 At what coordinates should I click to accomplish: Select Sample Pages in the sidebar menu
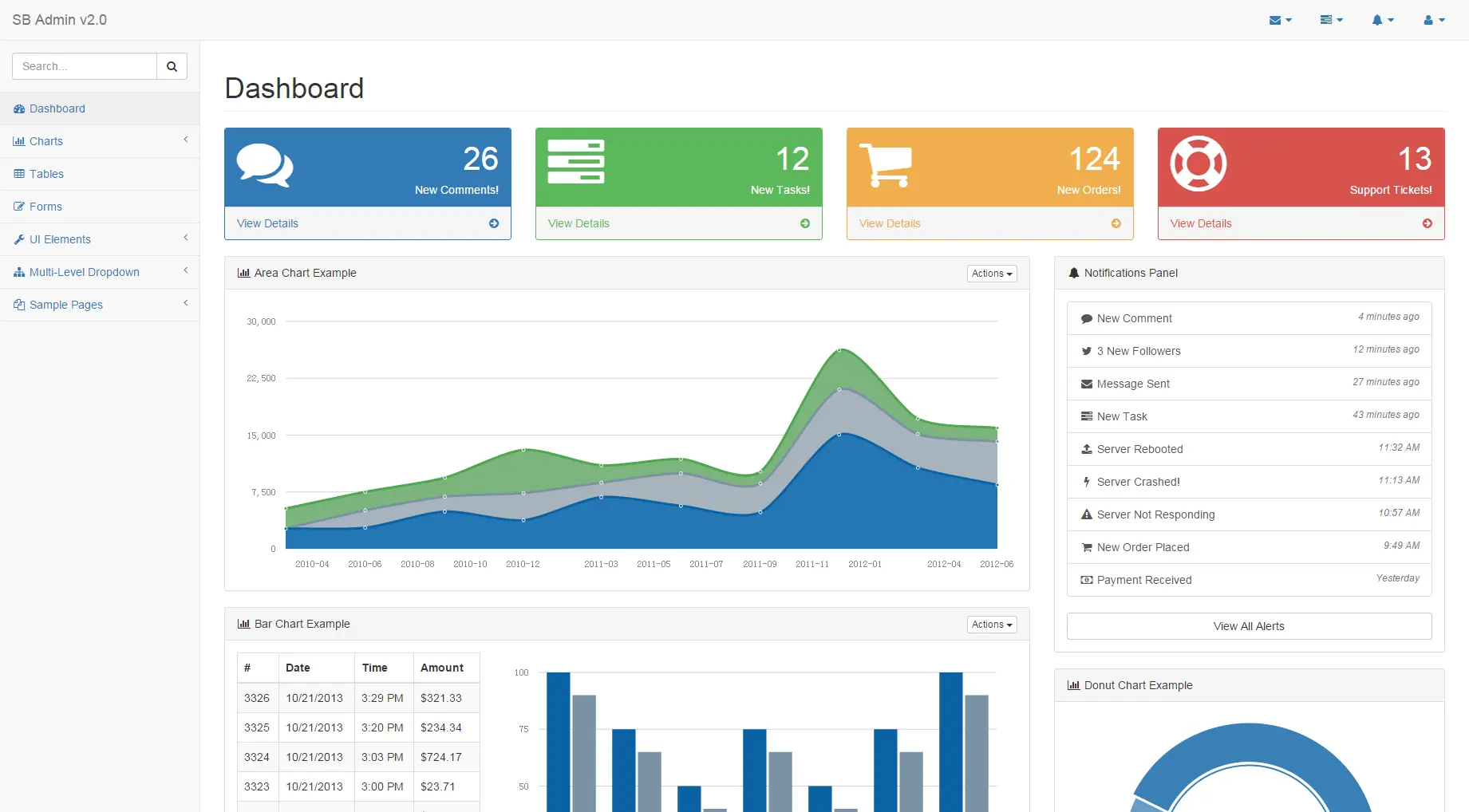coord(100,305)
